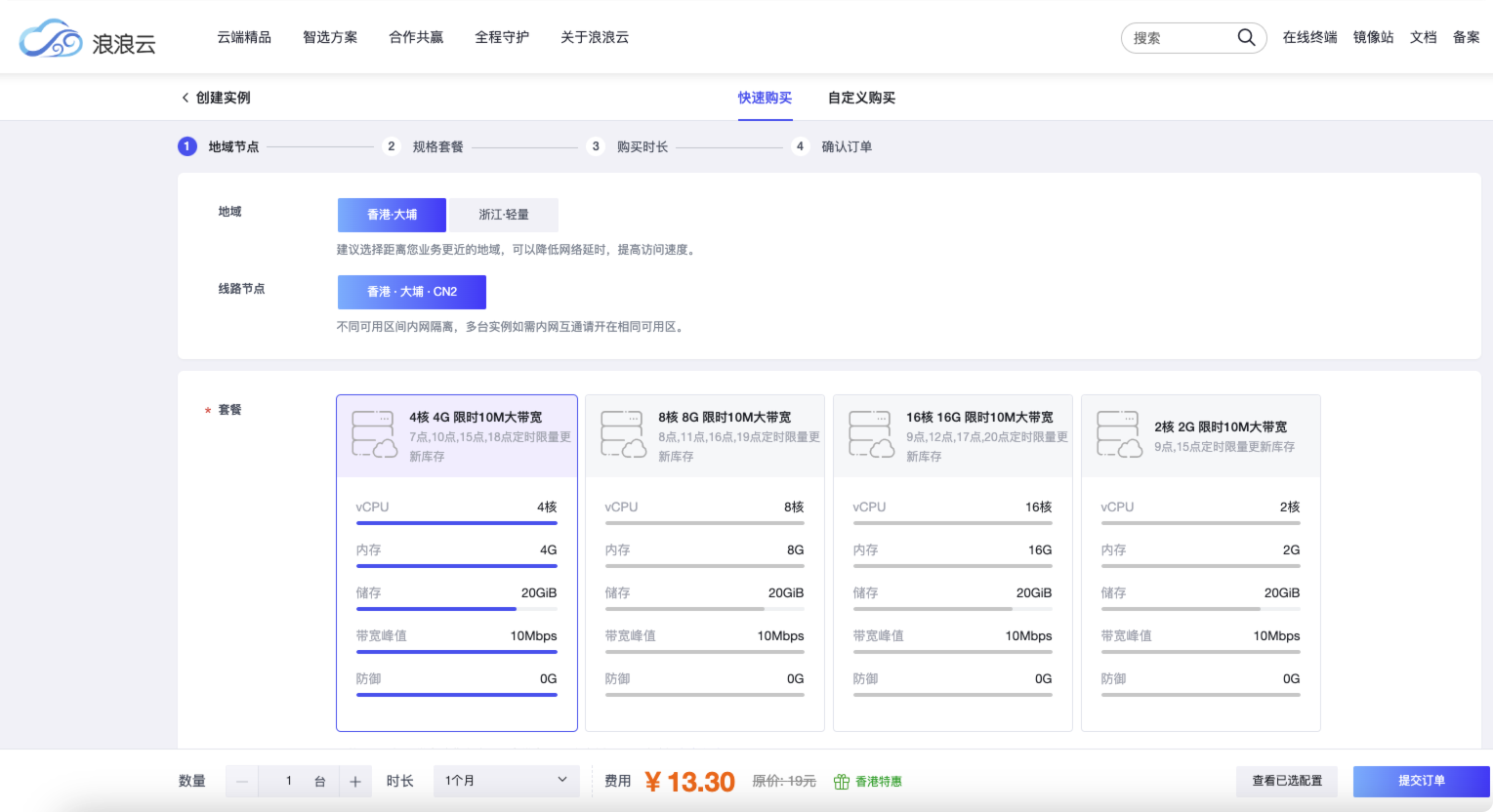Click the 浪浪云 cloud logo
Screen dimensions: 1493x812
pyautogui.click(x=87, y=39)
